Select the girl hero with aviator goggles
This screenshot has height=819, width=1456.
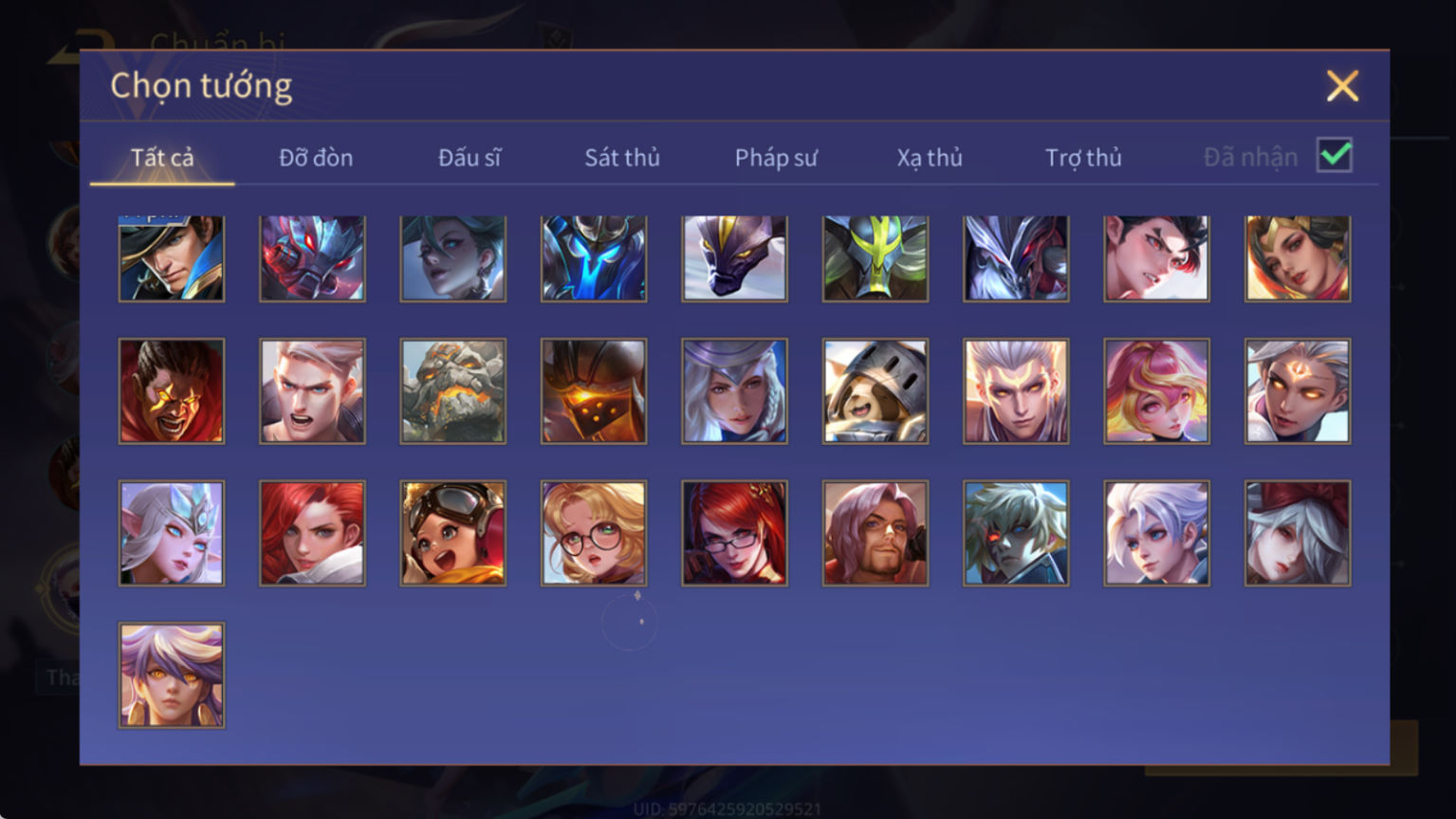(x=452, y=532)
